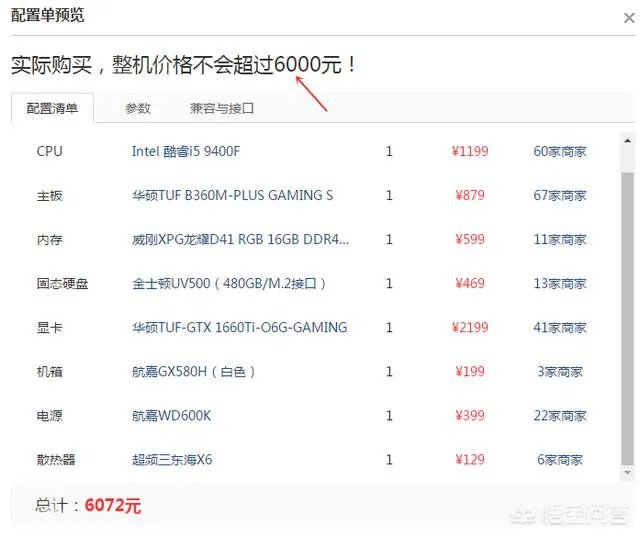Click the 固态硬盘 category label
The width and height of the screenshot is (640, 536).
coord(62,284)
